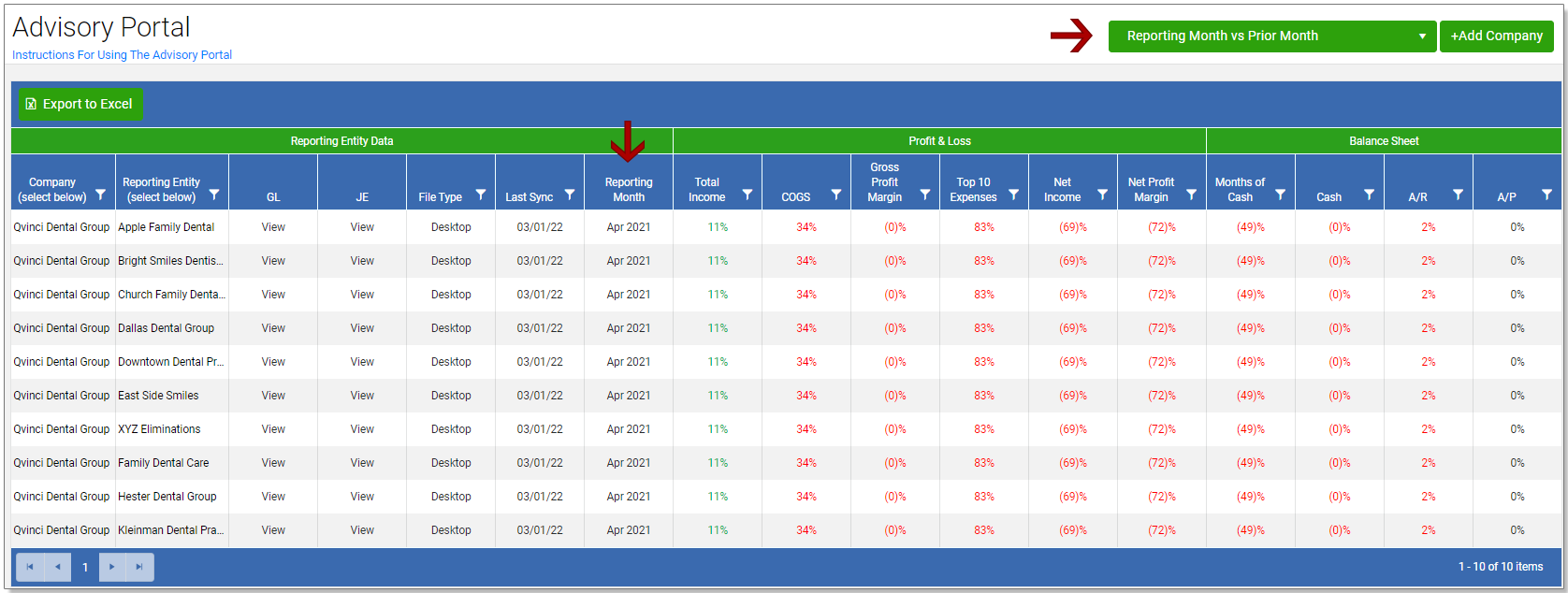
Task: Click the filter icon in Company column
Action: [x=100, y=195]
